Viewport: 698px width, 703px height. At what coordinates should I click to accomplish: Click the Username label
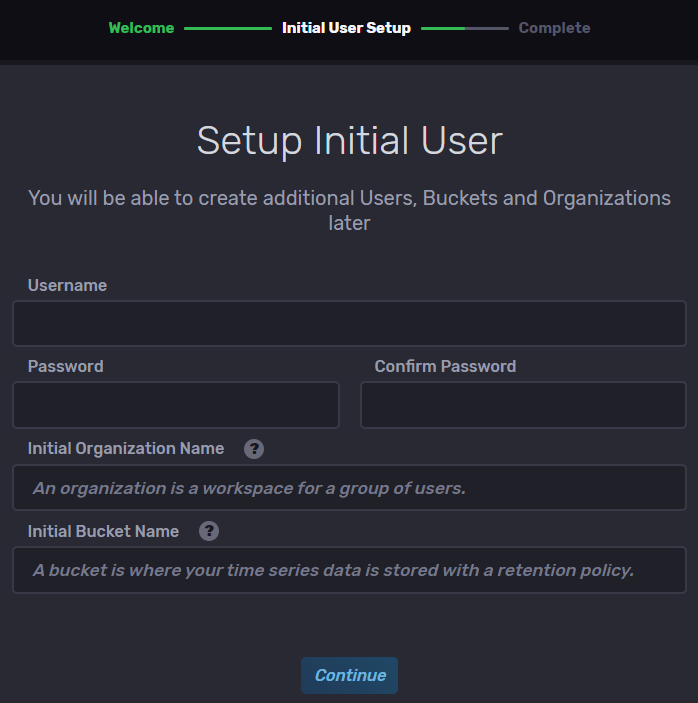(67, 285)
